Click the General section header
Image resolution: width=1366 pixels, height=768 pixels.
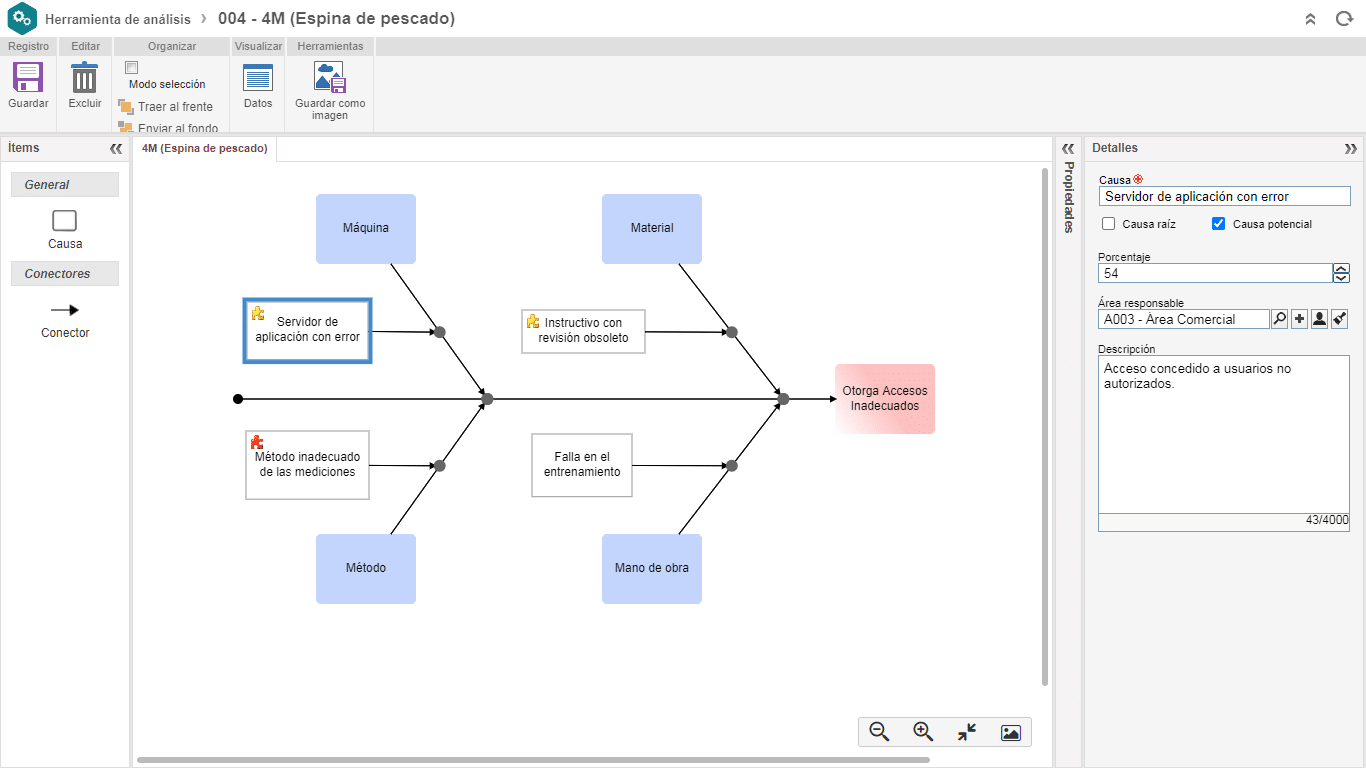click(65, 185)
